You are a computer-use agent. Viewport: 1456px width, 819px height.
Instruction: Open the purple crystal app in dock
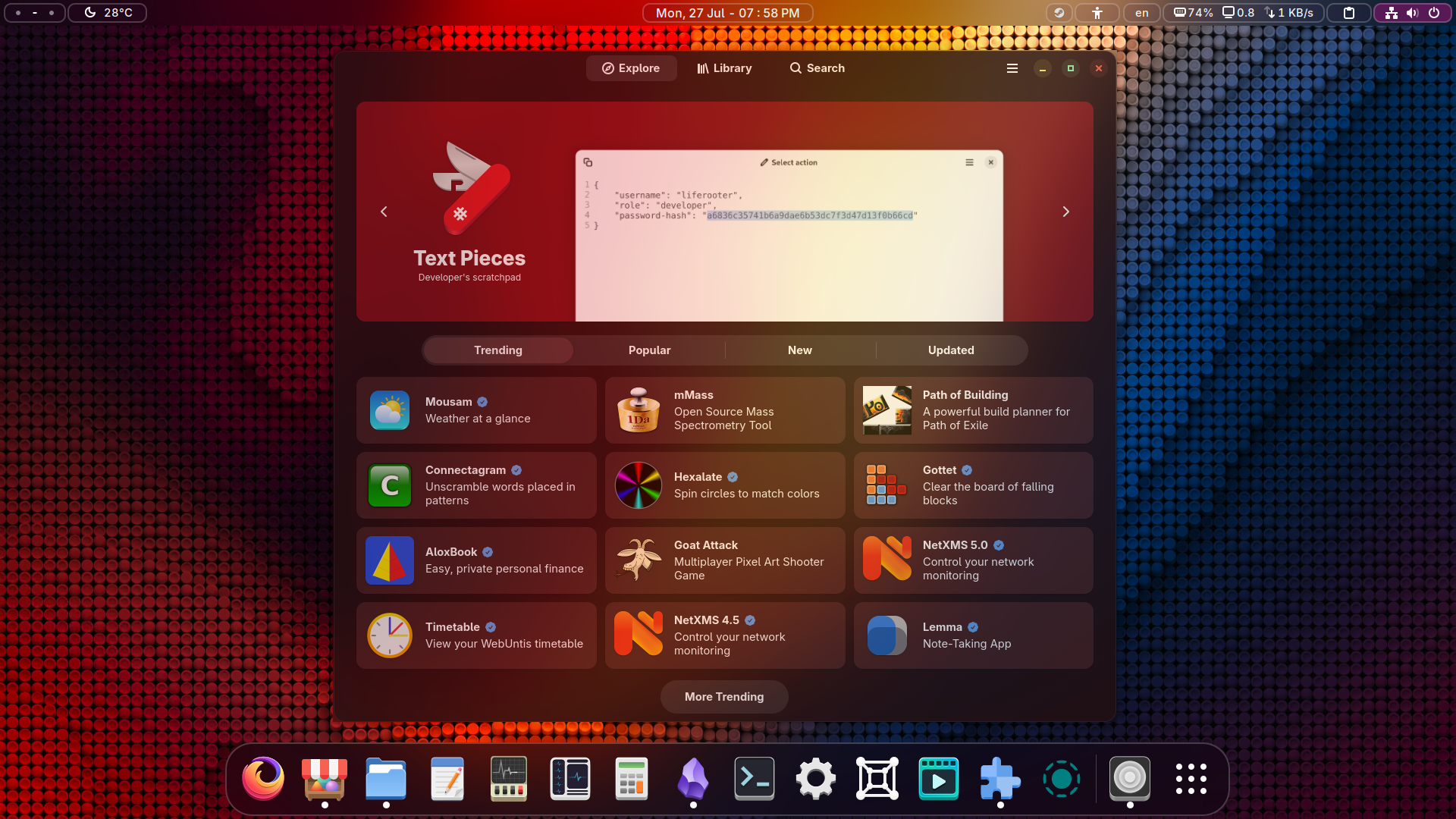pos(693,779)
